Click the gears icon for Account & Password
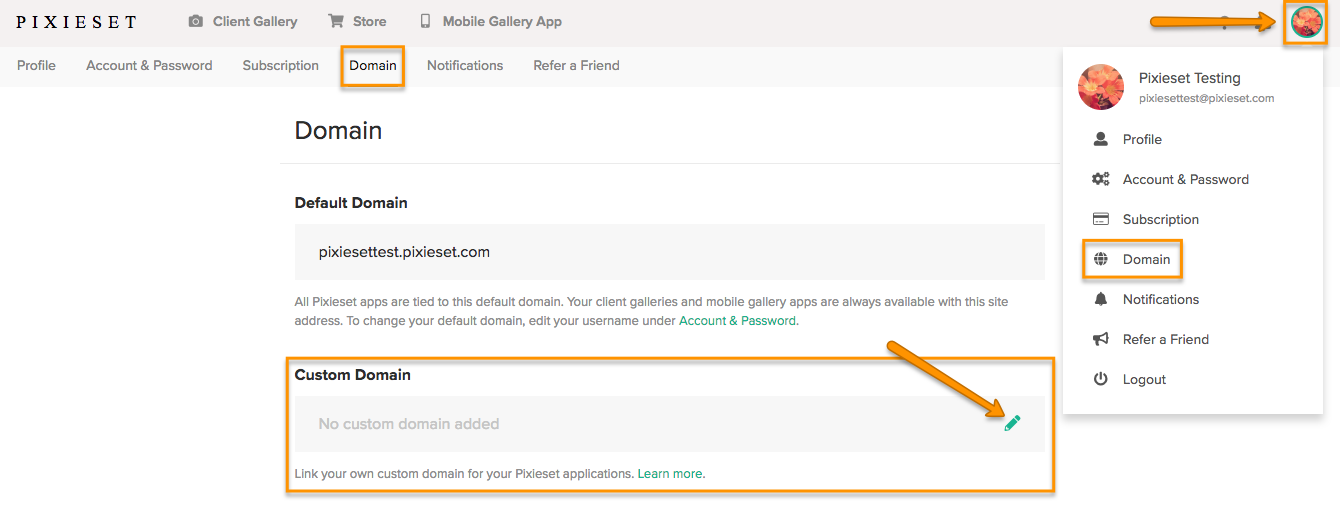Viewport: 1340px width, 513px height. [1101, 179]
